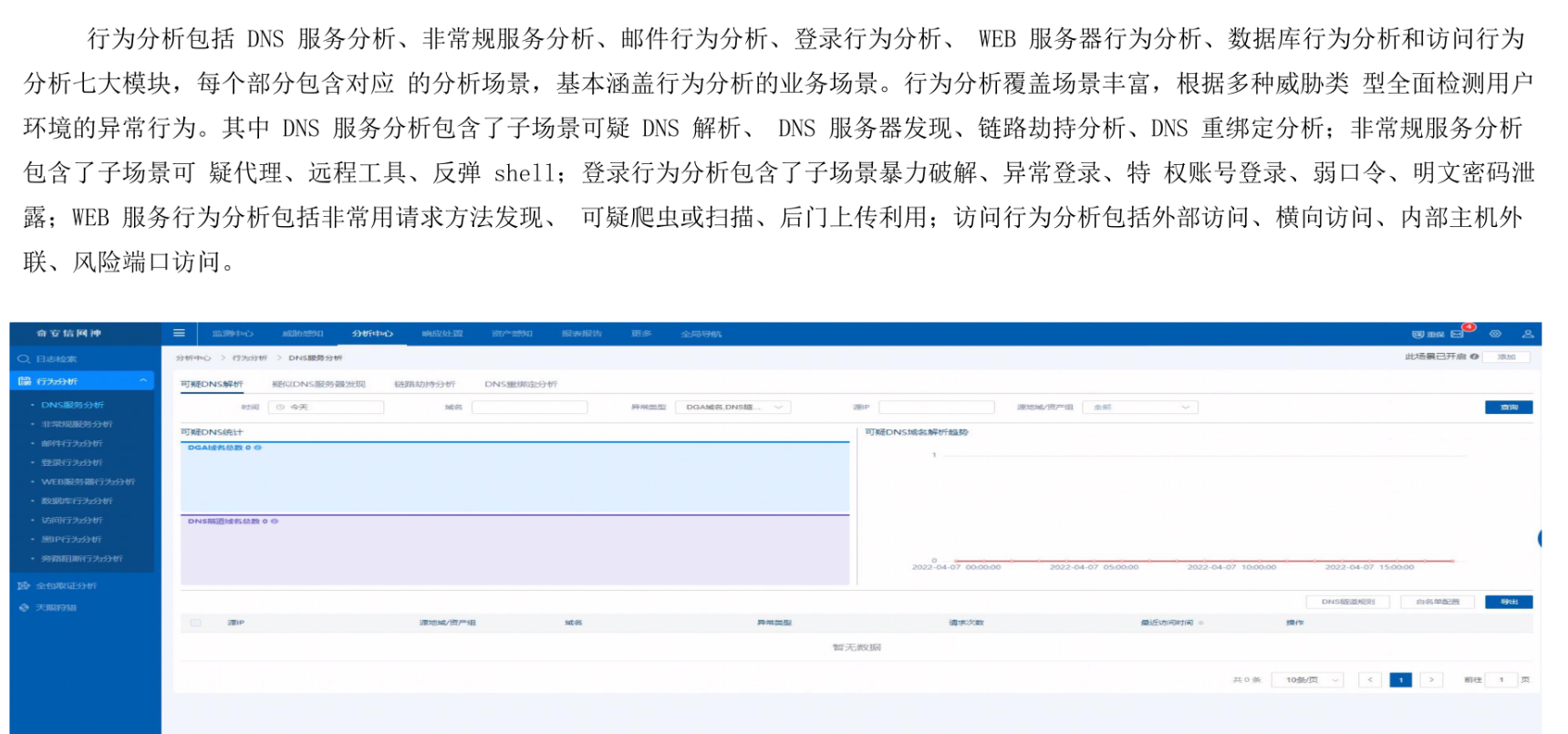Image resolution: width=1568 pixels, height=734 pixels.
Task: Tick the select-all checkbox in table header
Action: tap(195, 623)
